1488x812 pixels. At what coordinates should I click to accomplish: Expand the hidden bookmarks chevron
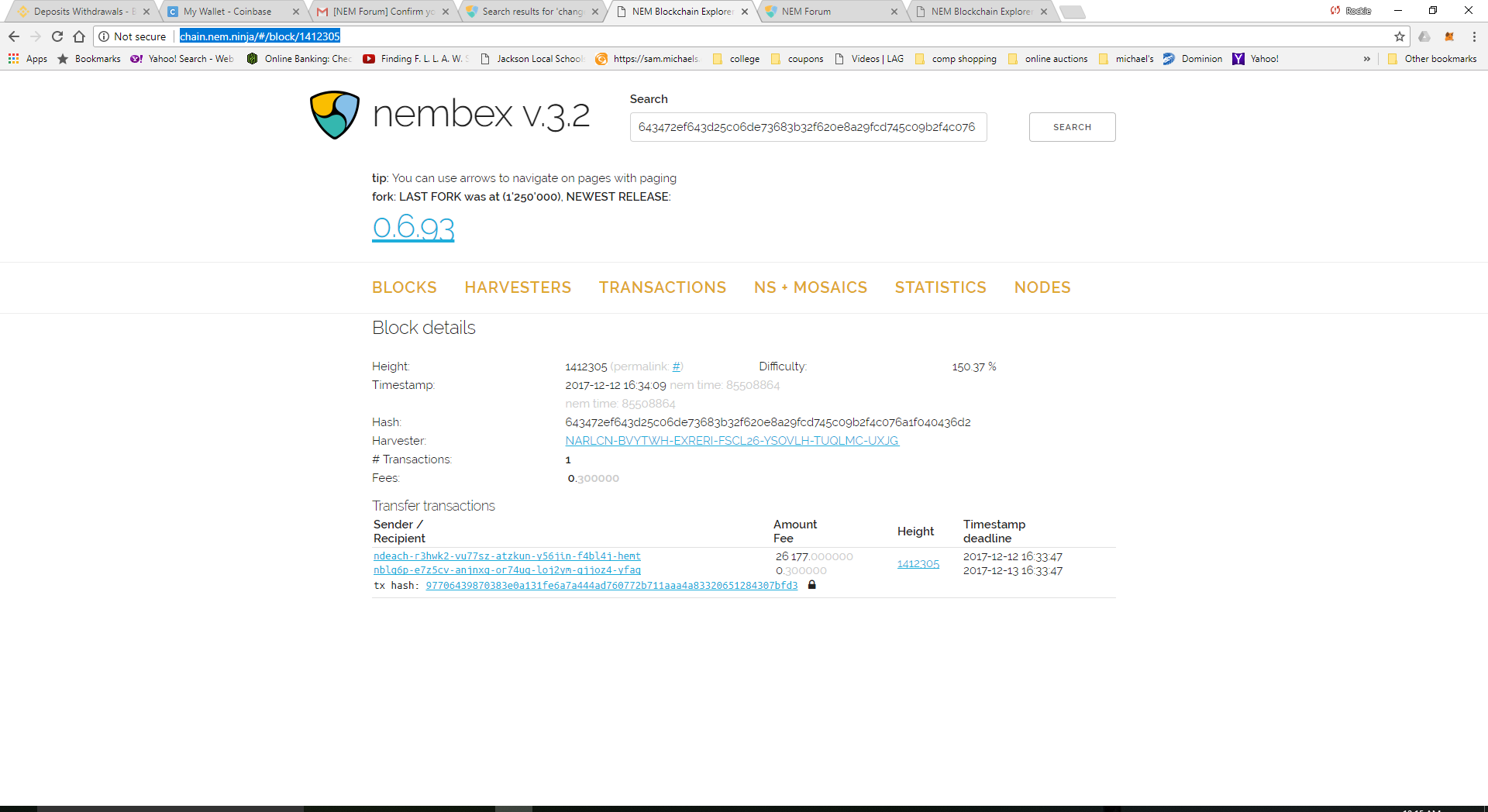click(1367, 59)
